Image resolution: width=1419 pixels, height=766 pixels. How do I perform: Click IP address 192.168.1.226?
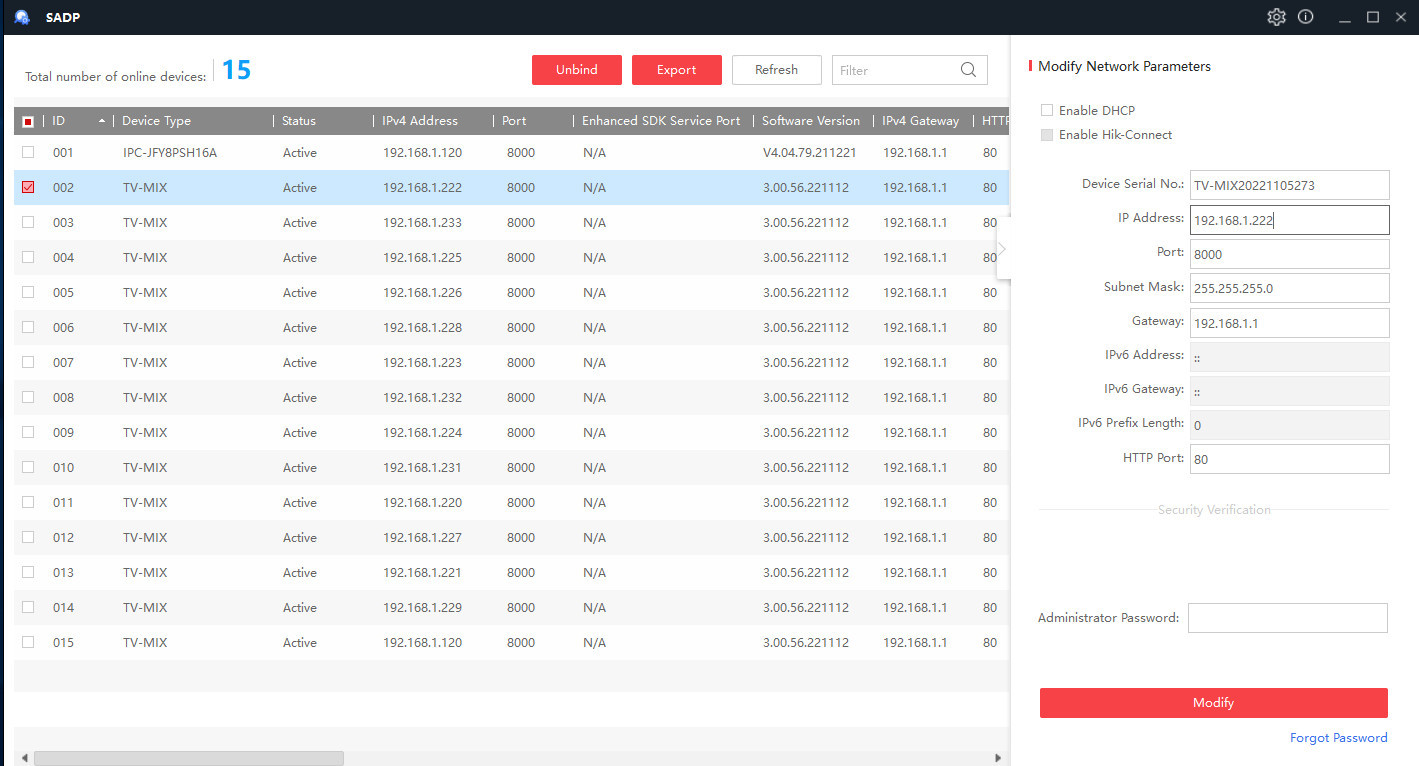click(x=422, y=293)
